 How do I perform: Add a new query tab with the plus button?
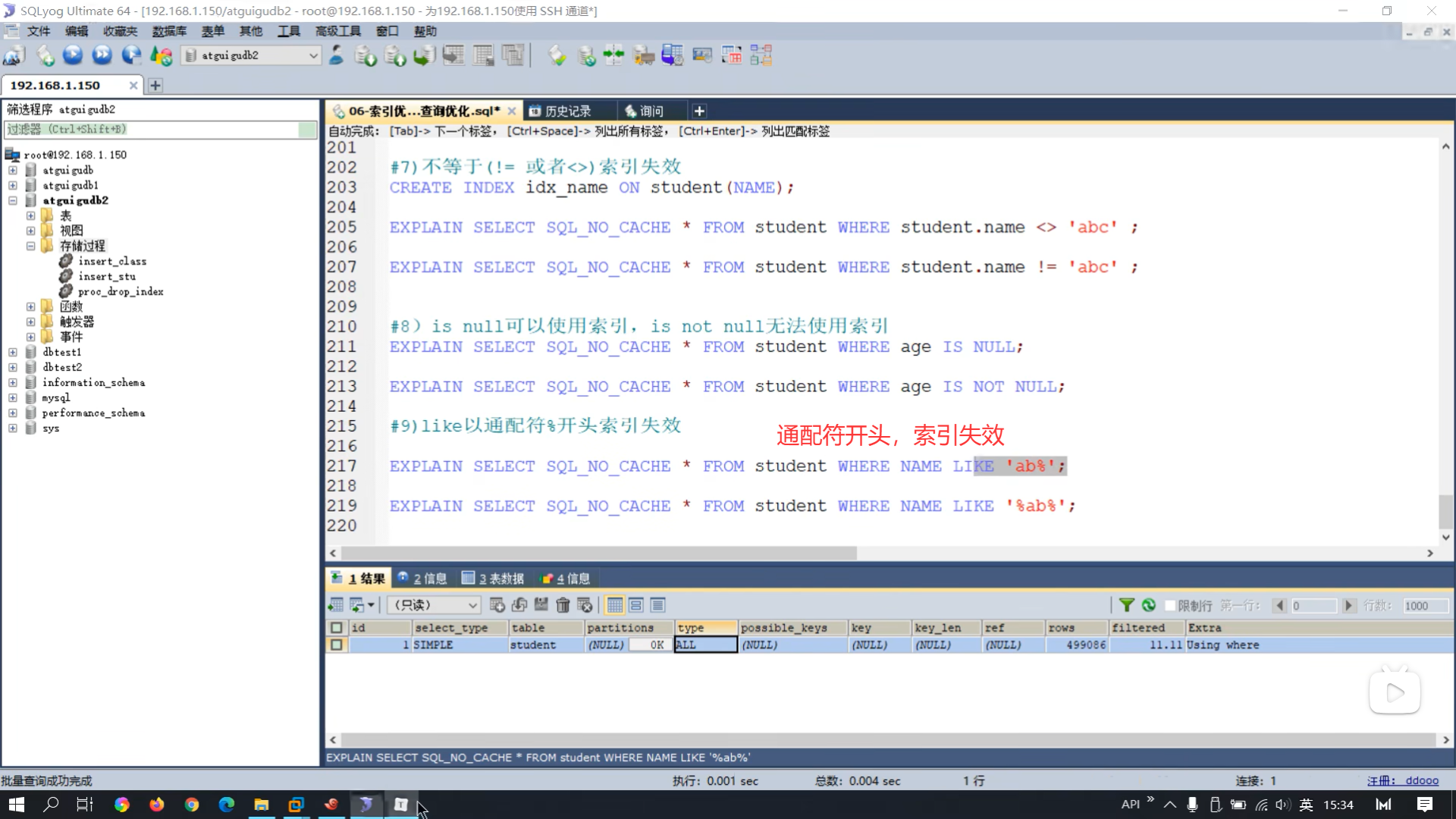(x=698, y=111)
